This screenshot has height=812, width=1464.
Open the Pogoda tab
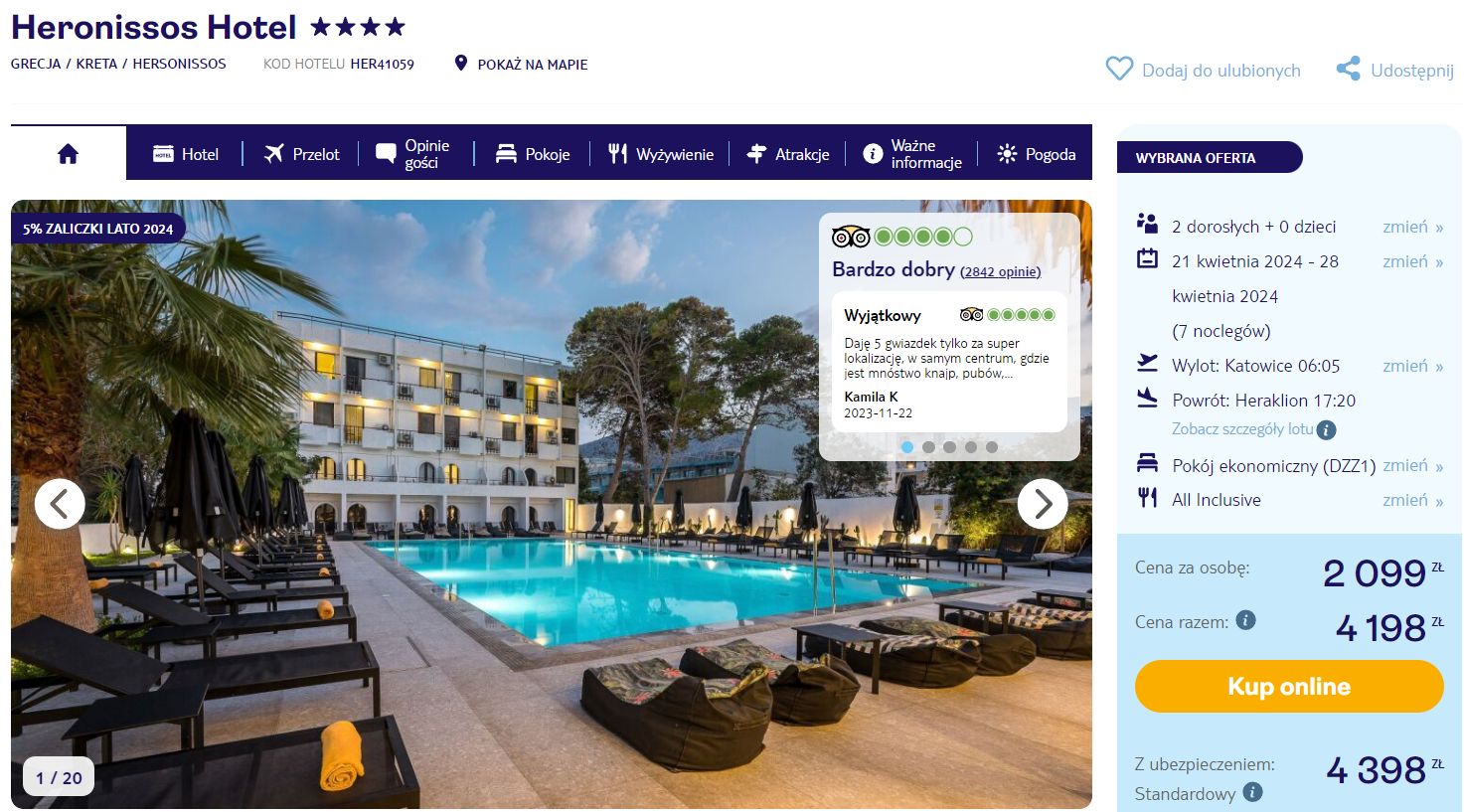(x=1036, y=154)
